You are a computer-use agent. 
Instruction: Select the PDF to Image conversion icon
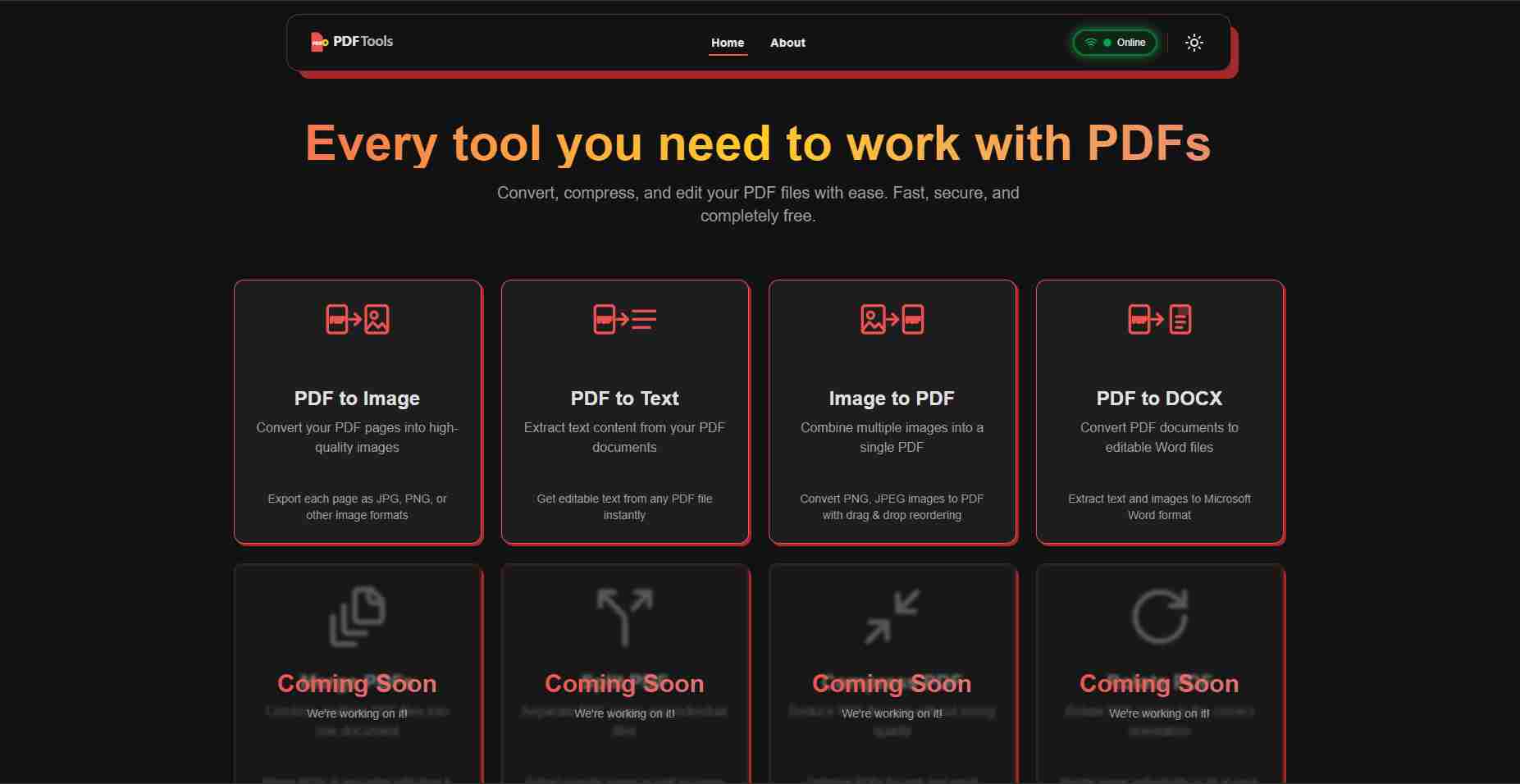(x=357, y=321)
